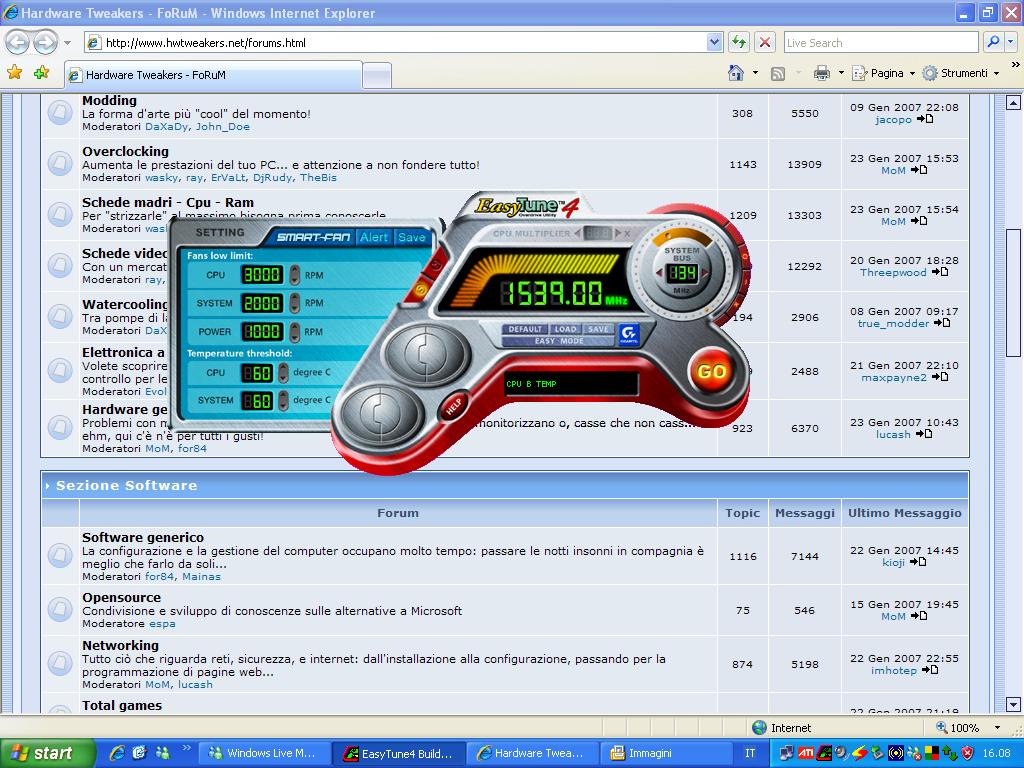Click the Modding forum status icon
The height and width of the screenshot is (768, 1024).
60,113
